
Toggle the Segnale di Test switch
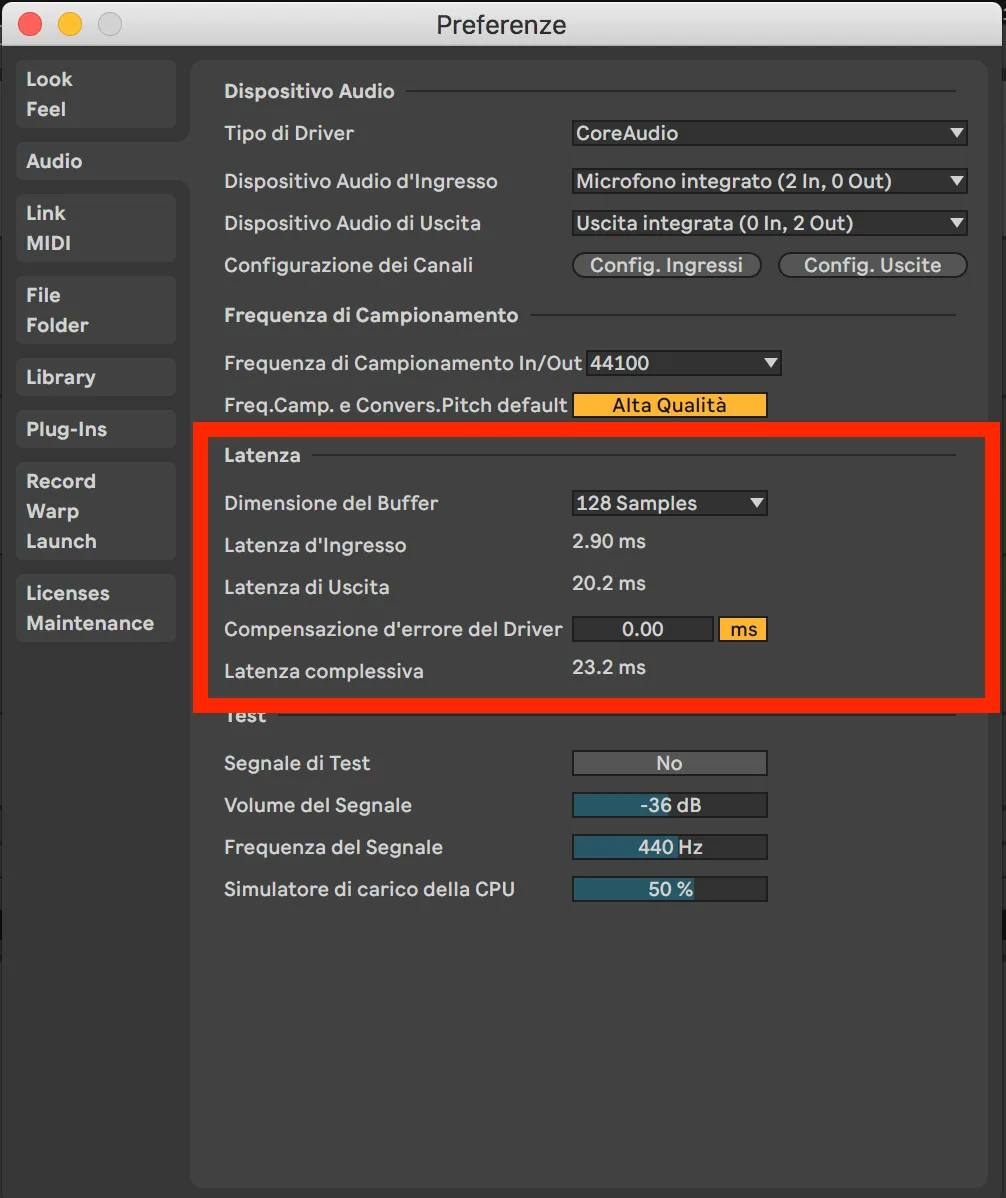670,763
